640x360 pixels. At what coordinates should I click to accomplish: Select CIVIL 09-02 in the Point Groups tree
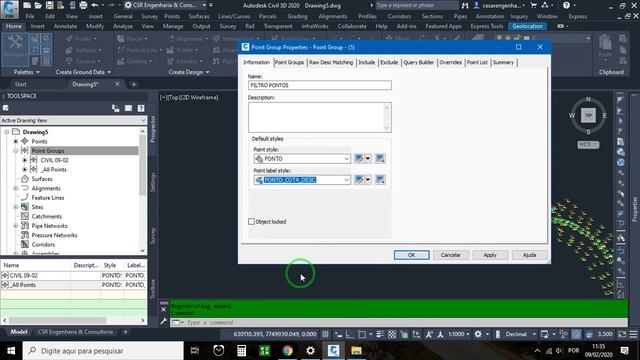point(55,160)
